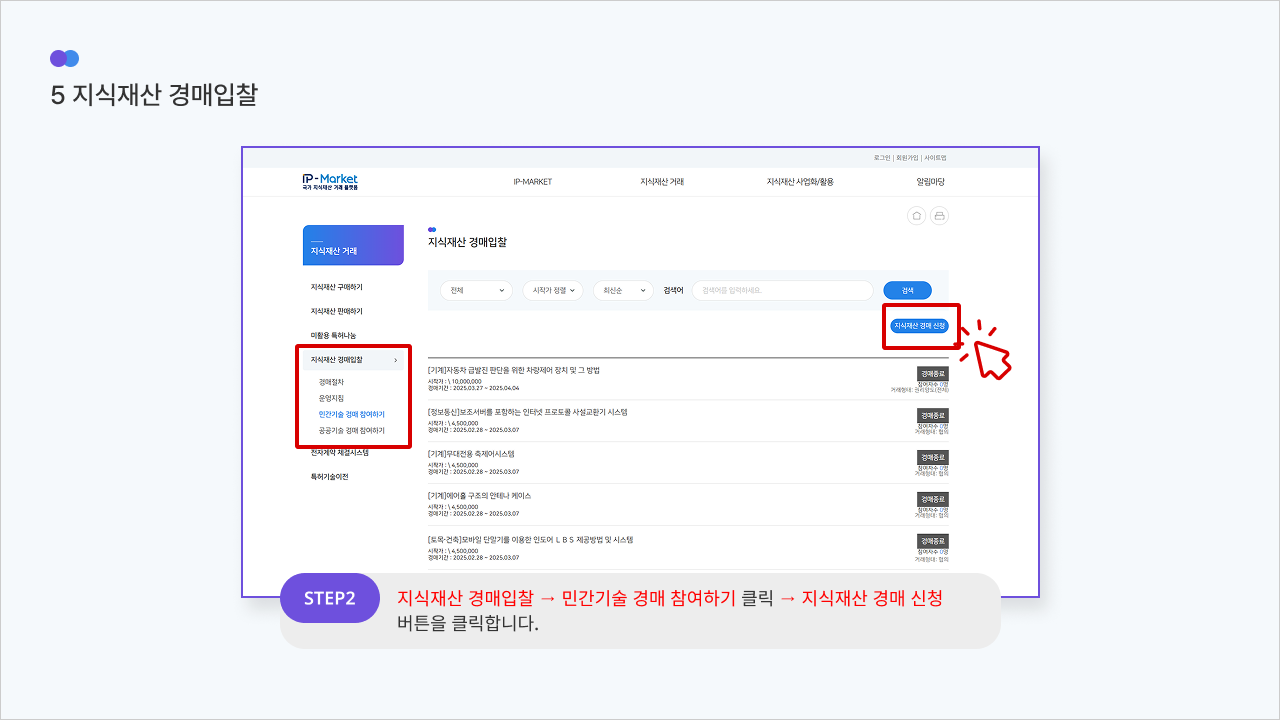Viewport: 1280px width, 720px height.
Task: Click the home icon button
Action: coord(916,216)
